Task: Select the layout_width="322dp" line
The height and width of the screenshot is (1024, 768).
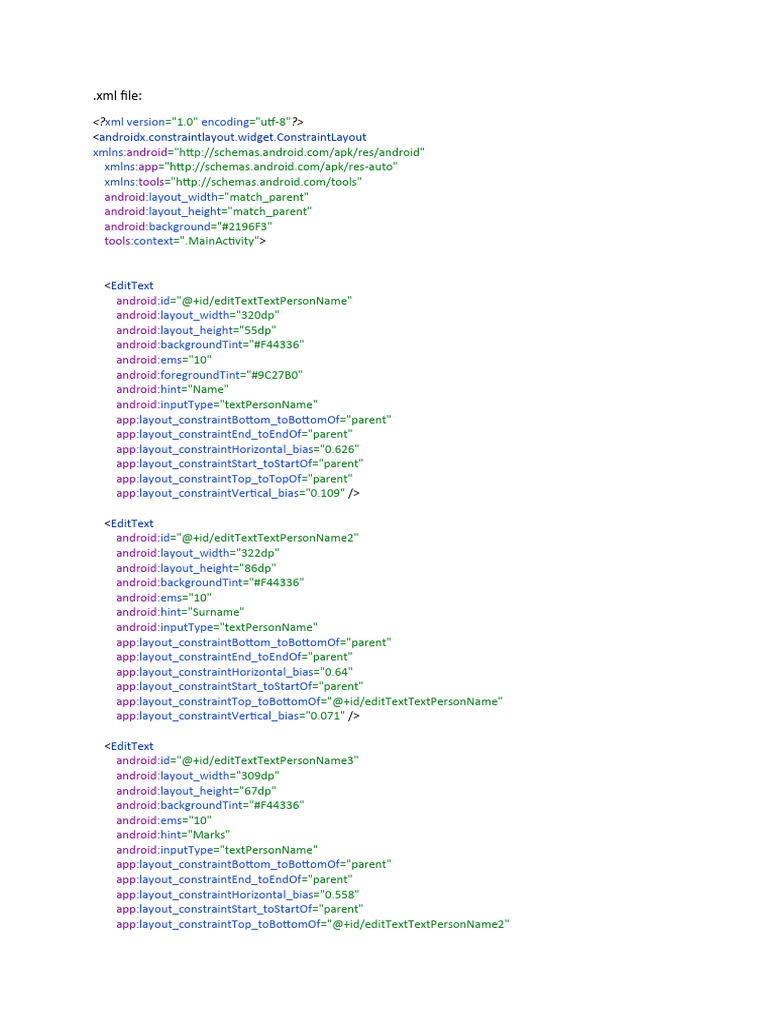Action: [x=198, y=553]
